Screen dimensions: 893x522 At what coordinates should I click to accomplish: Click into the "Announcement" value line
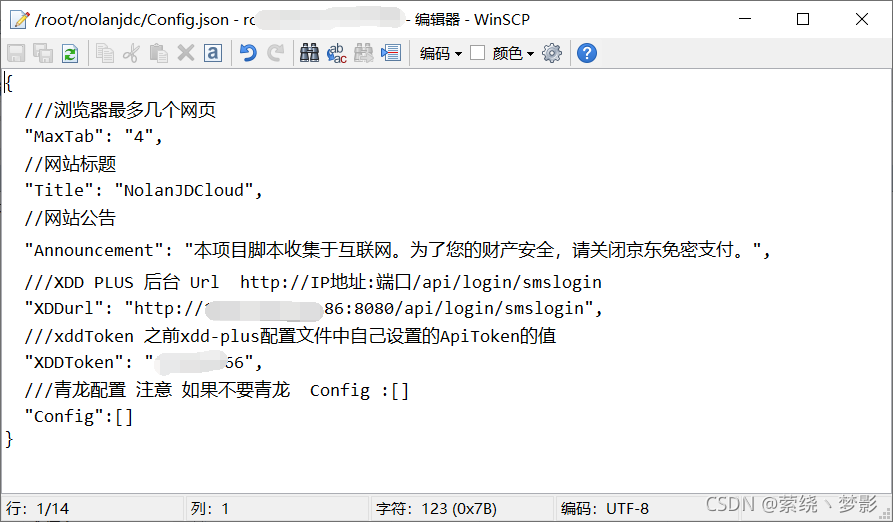(397, 250)
